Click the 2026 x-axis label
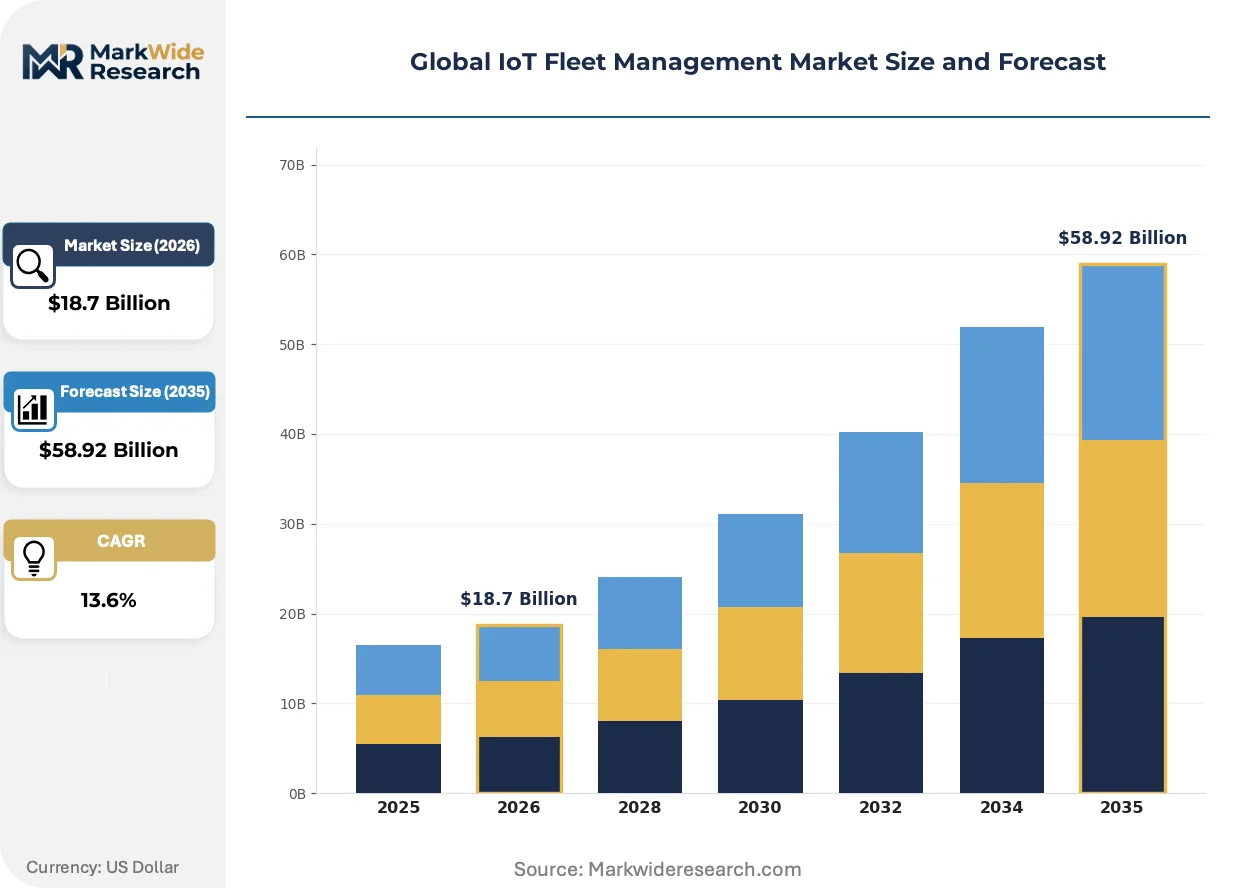 click(x=518, y=808)
